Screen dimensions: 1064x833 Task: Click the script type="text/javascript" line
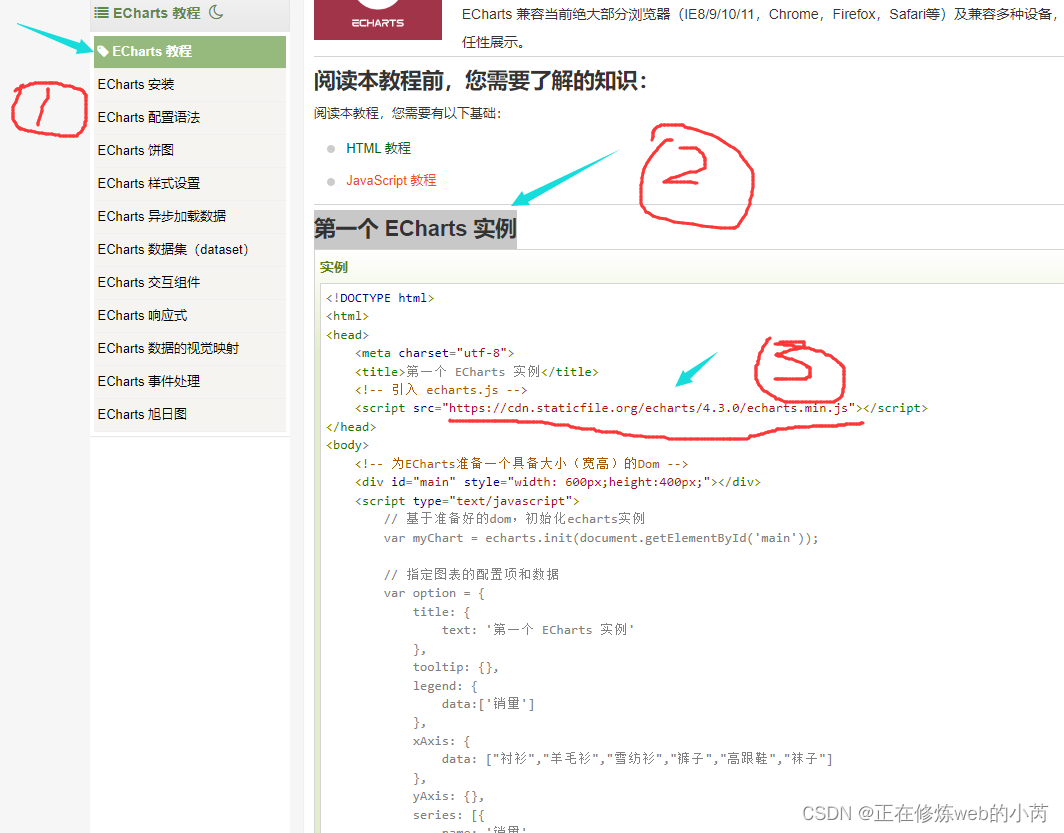(468, 501)
